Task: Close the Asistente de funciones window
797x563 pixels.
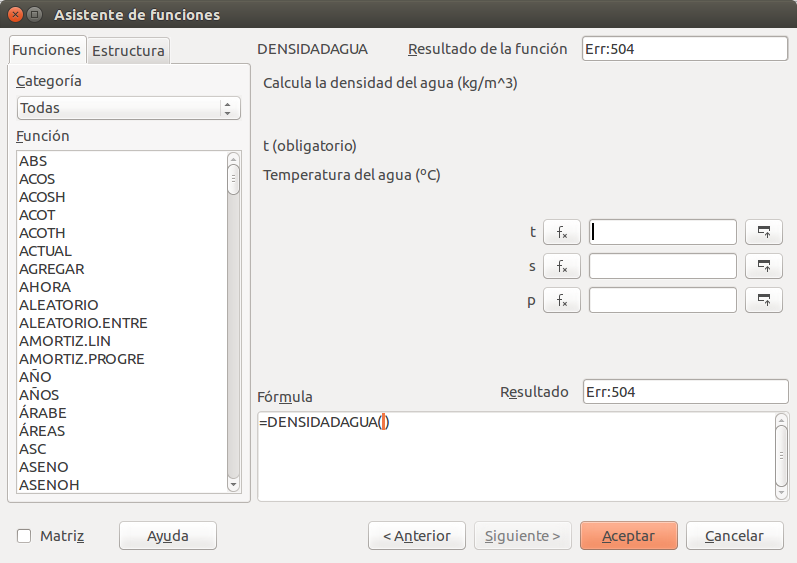Action: tap(15, 14)
